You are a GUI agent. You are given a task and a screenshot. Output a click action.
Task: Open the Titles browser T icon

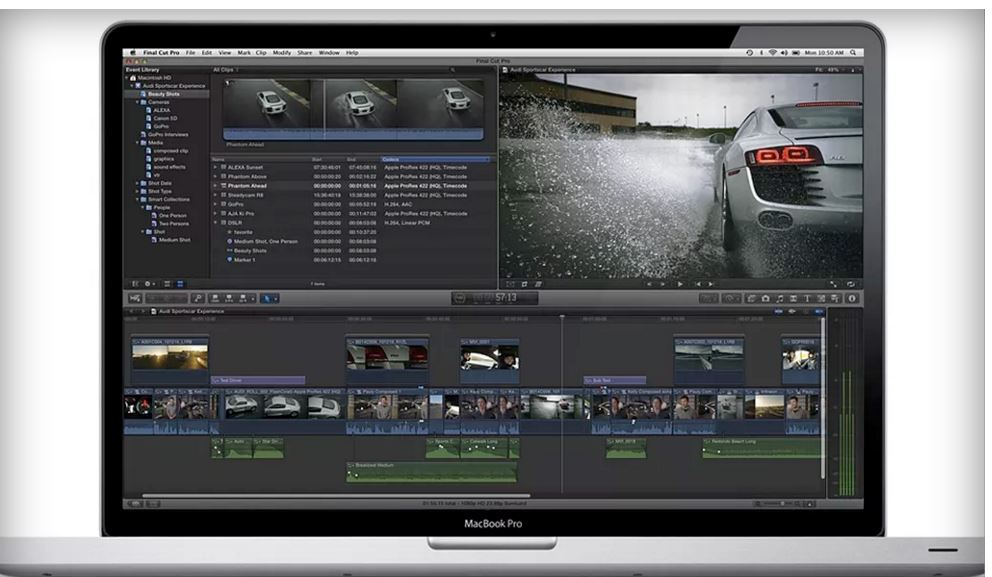806,296
